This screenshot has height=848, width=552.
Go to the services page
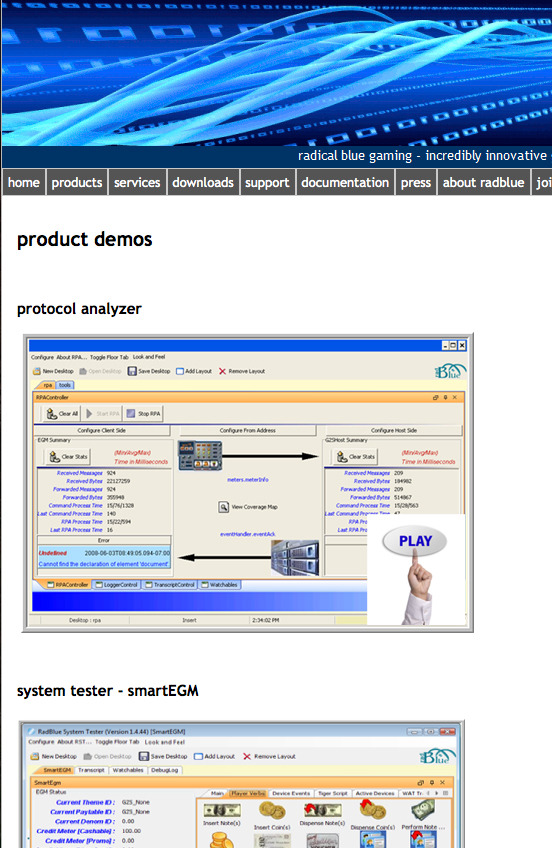point(137,183)
